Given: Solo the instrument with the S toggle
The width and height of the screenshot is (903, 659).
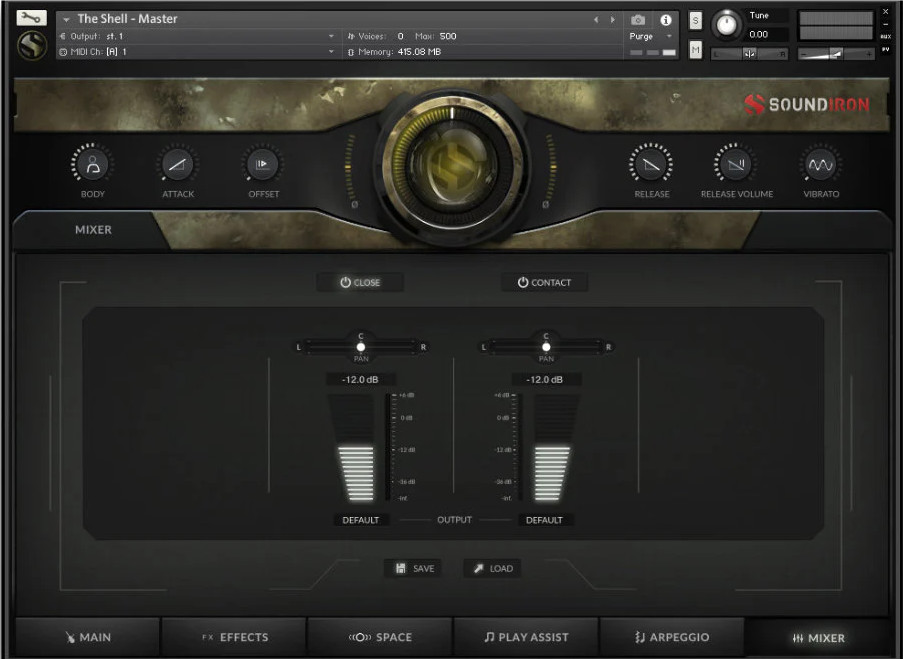Looking at the screenshot, I should click(x=695, y=19).
